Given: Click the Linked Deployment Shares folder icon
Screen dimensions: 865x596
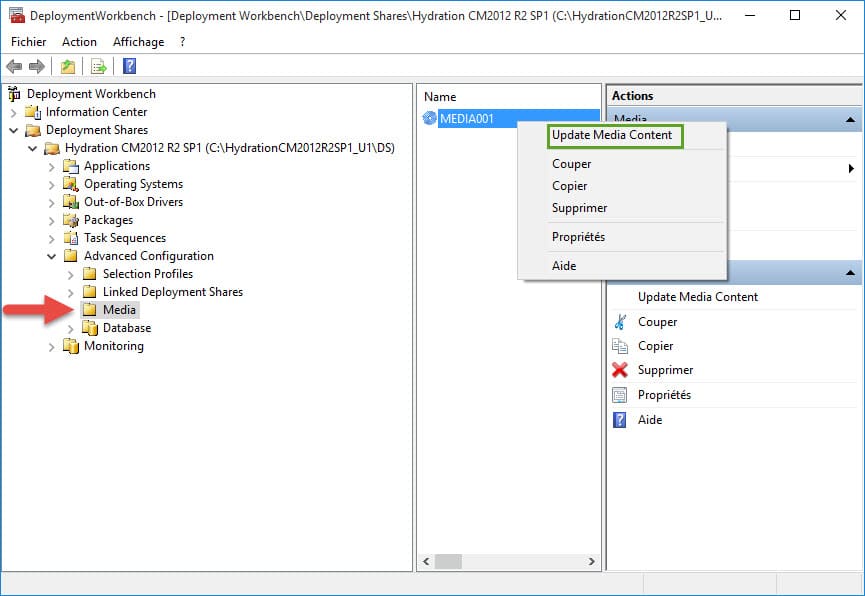Looking at the screenshot, I should point(90,292).
